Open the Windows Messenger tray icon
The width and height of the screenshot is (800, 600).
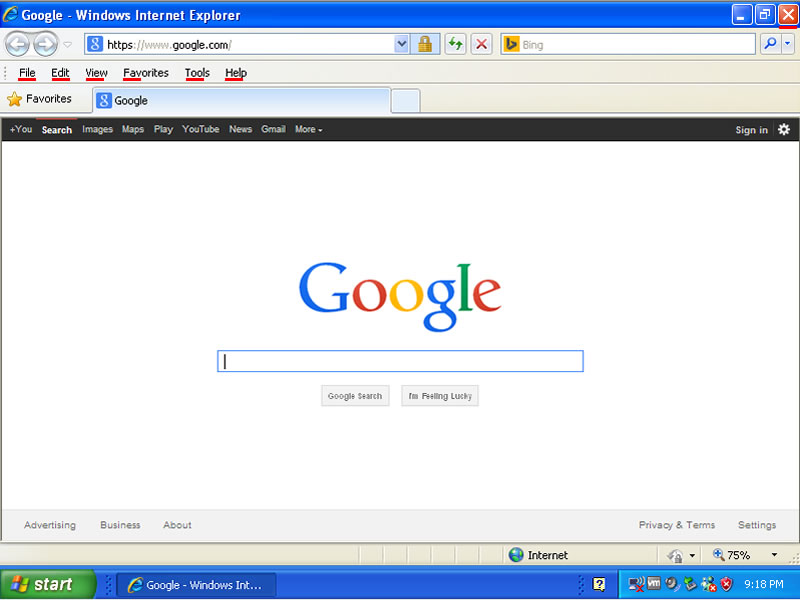pos(709,584)
